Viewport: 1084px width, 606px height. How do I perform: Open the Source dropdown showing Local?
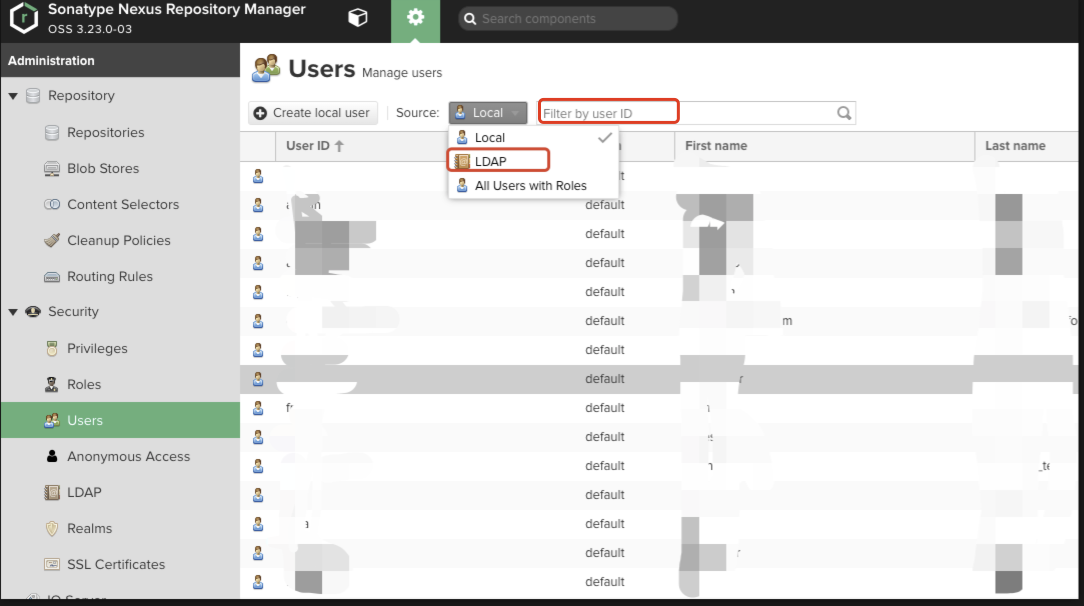[x=488, y=113]
